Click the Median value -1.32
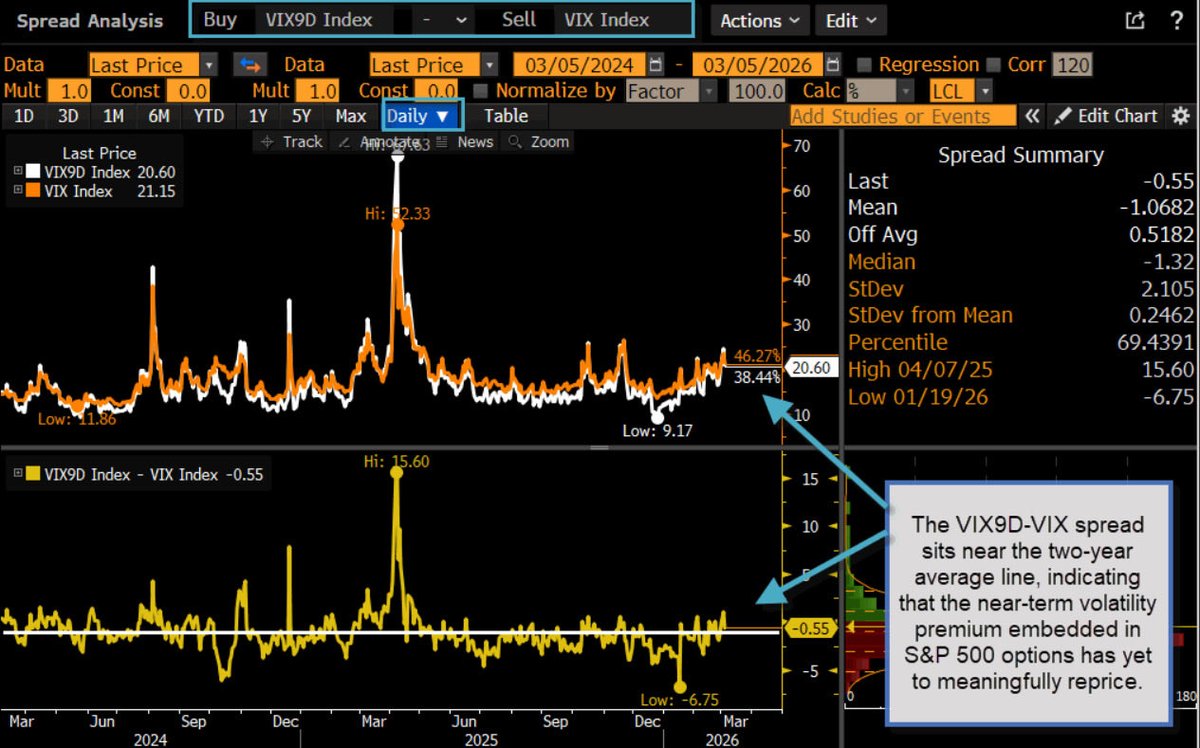Screen dimensions: 1200x748 pos(1169,262)
